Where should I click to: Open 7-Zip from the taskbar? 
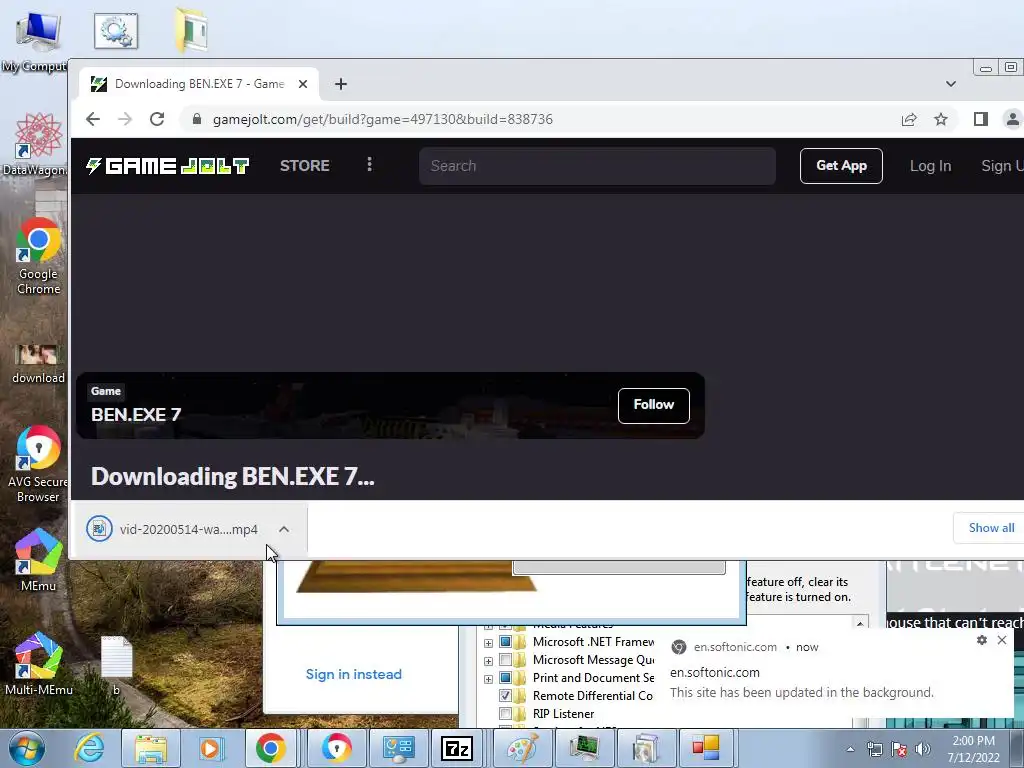(457, 748)
